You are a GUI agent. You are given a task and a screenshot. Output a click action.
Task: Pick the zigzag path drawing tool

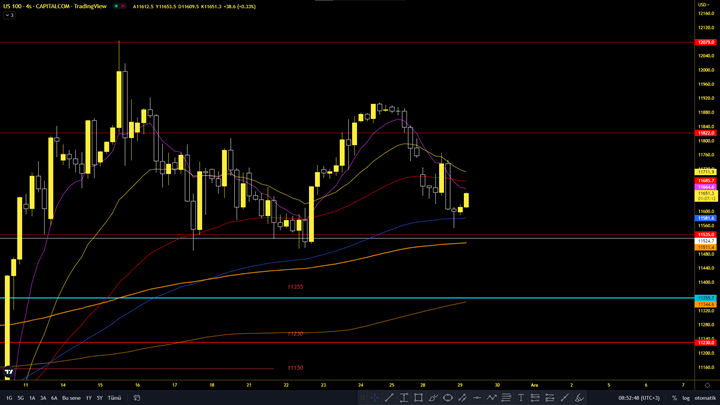(491, 398)
